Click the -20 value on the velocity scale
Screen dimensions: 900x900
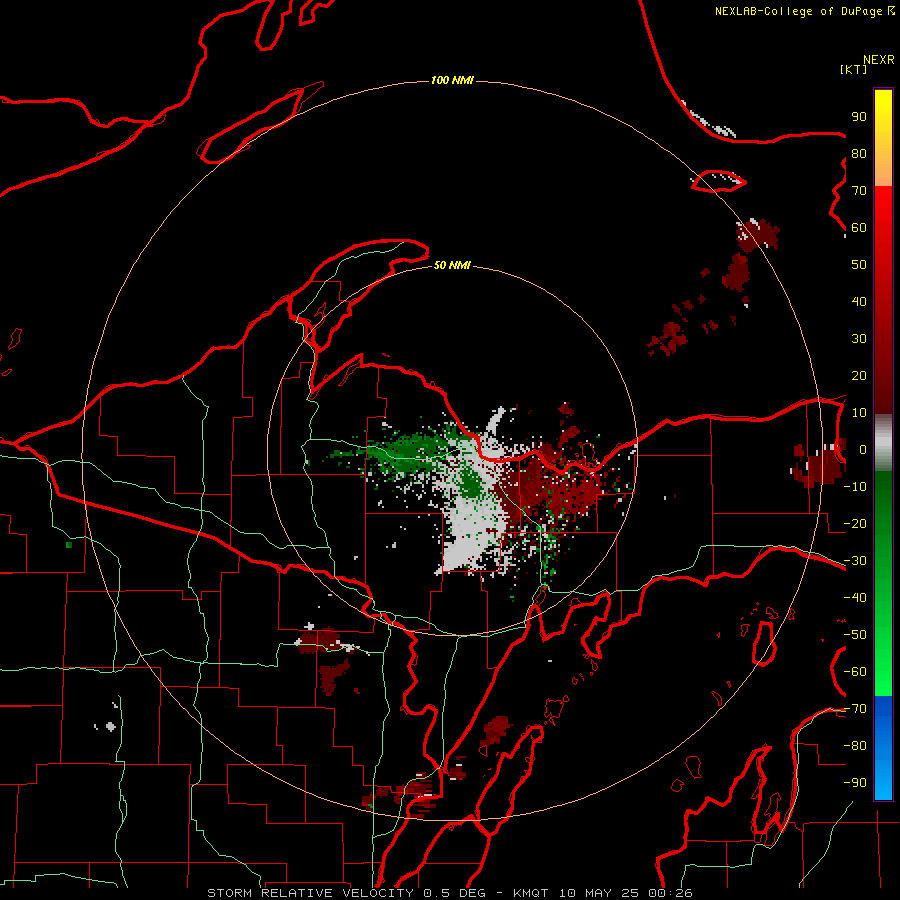[x=855, y=523]
